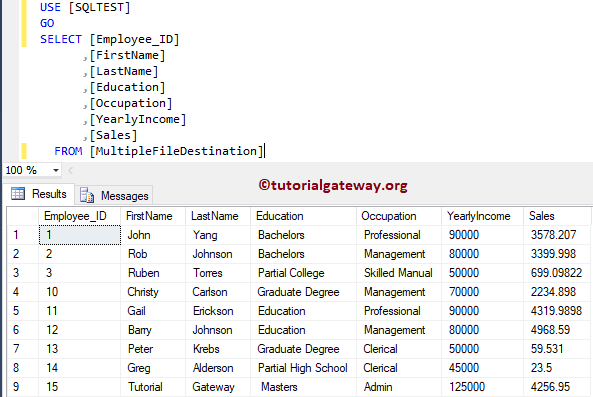Click [YearlyIncome] in the query editor

click(138, 119)
